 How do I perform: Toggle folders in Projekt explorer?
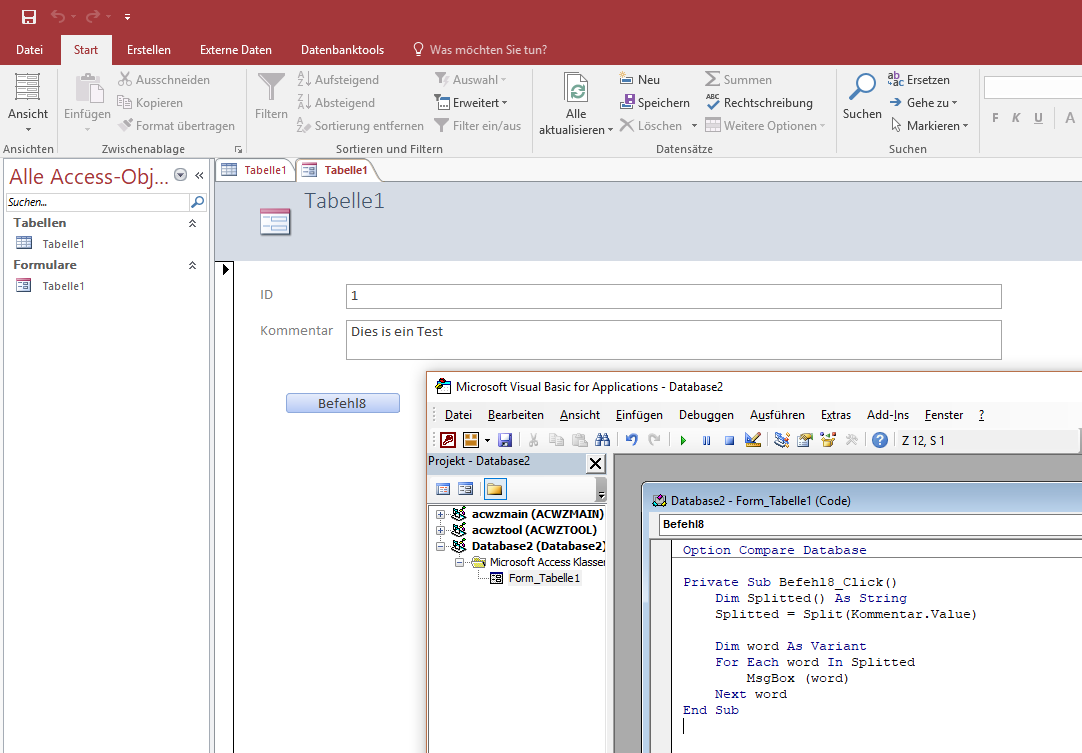495,489
